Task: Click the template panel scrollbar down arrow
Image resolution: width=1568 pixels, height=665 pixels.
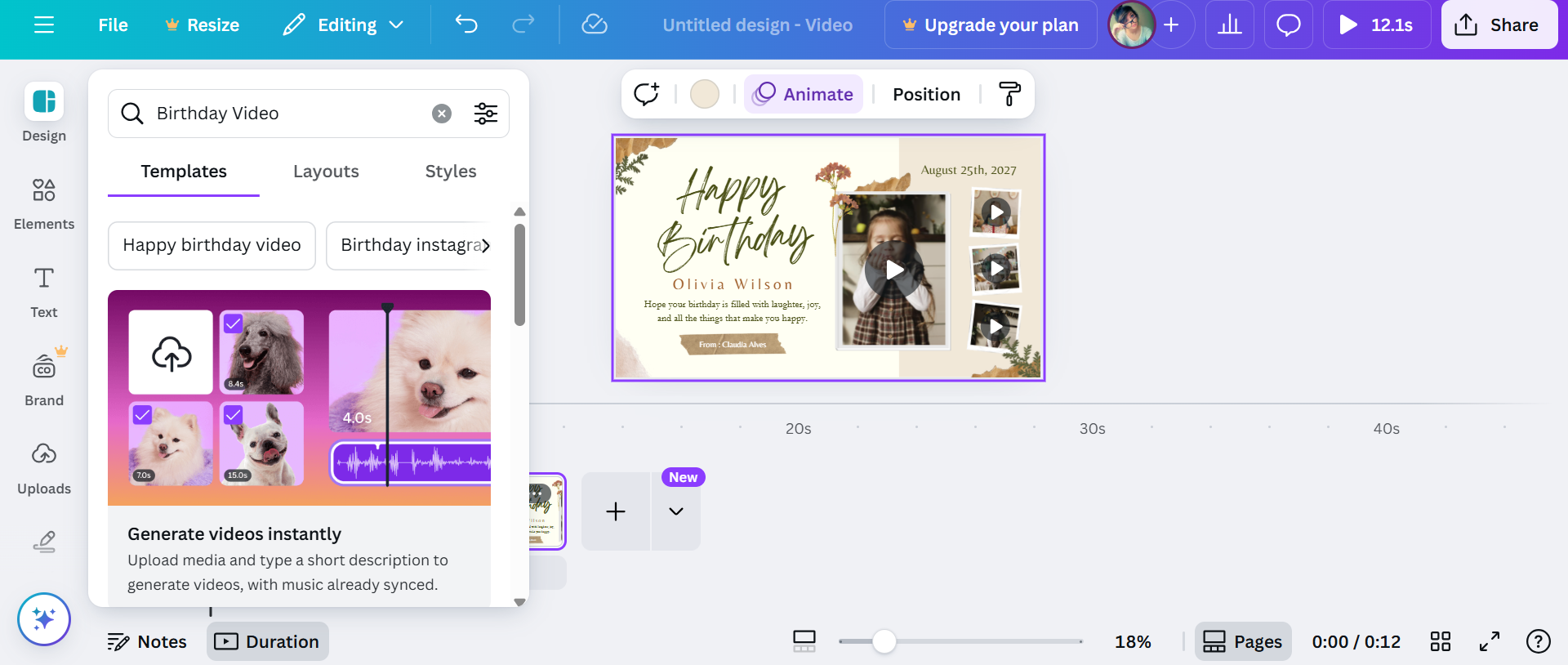Action: point(519,602)
